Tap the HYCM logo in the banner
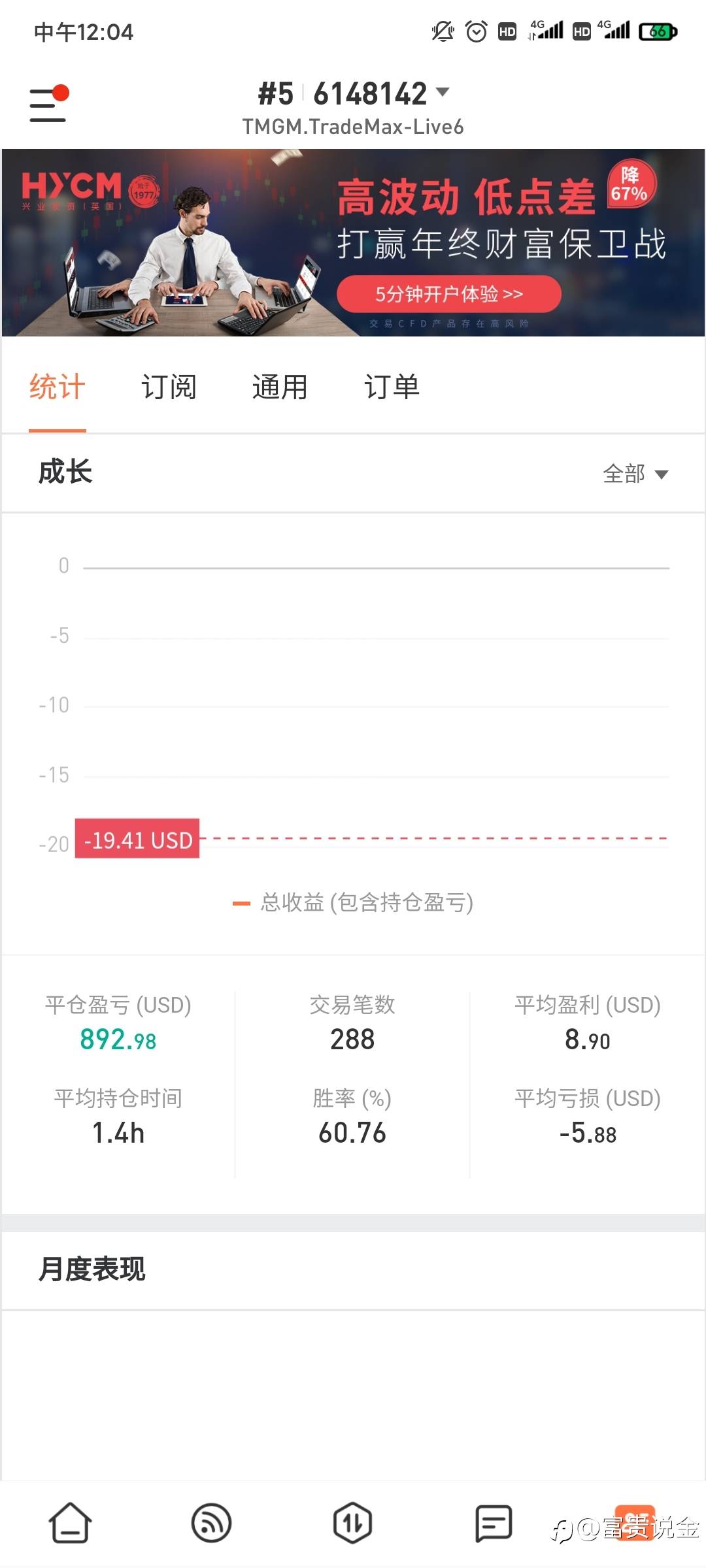 pyautogui.click(x=72, y=188)
